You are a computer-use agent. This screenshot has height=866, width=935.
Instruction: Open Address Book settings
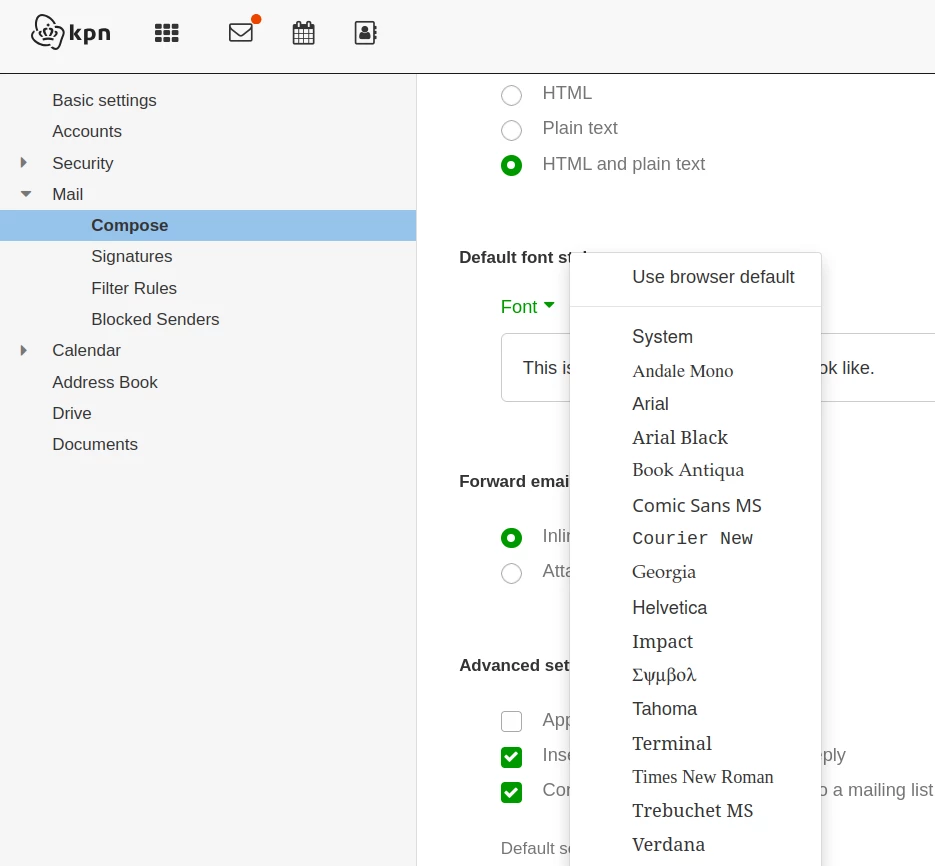105,382
